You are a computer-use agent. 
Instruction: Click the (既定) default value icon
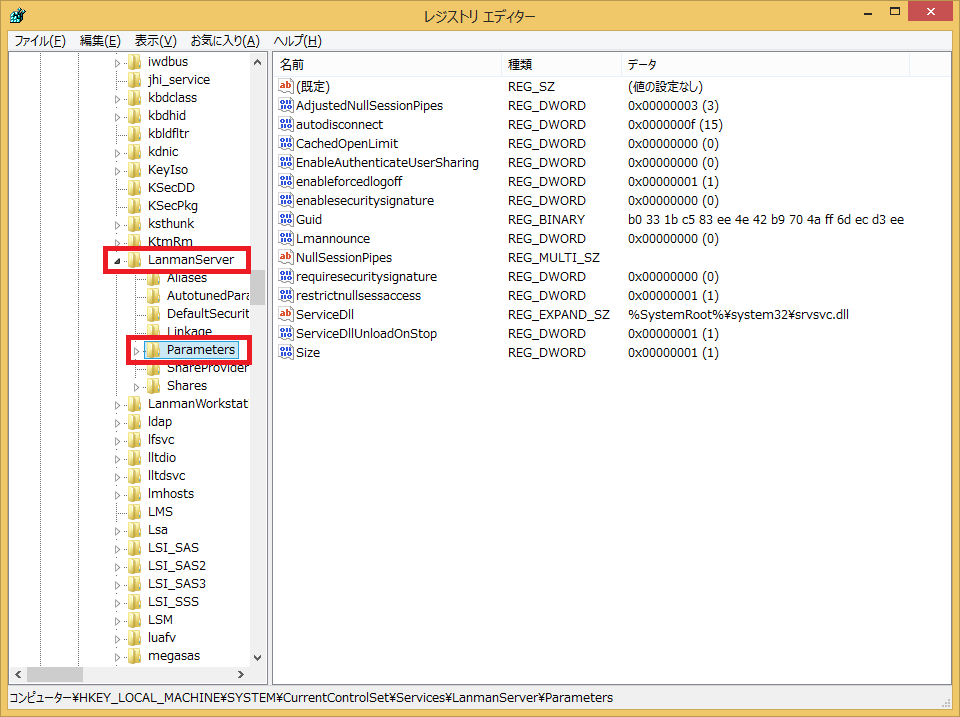(286, 86)
